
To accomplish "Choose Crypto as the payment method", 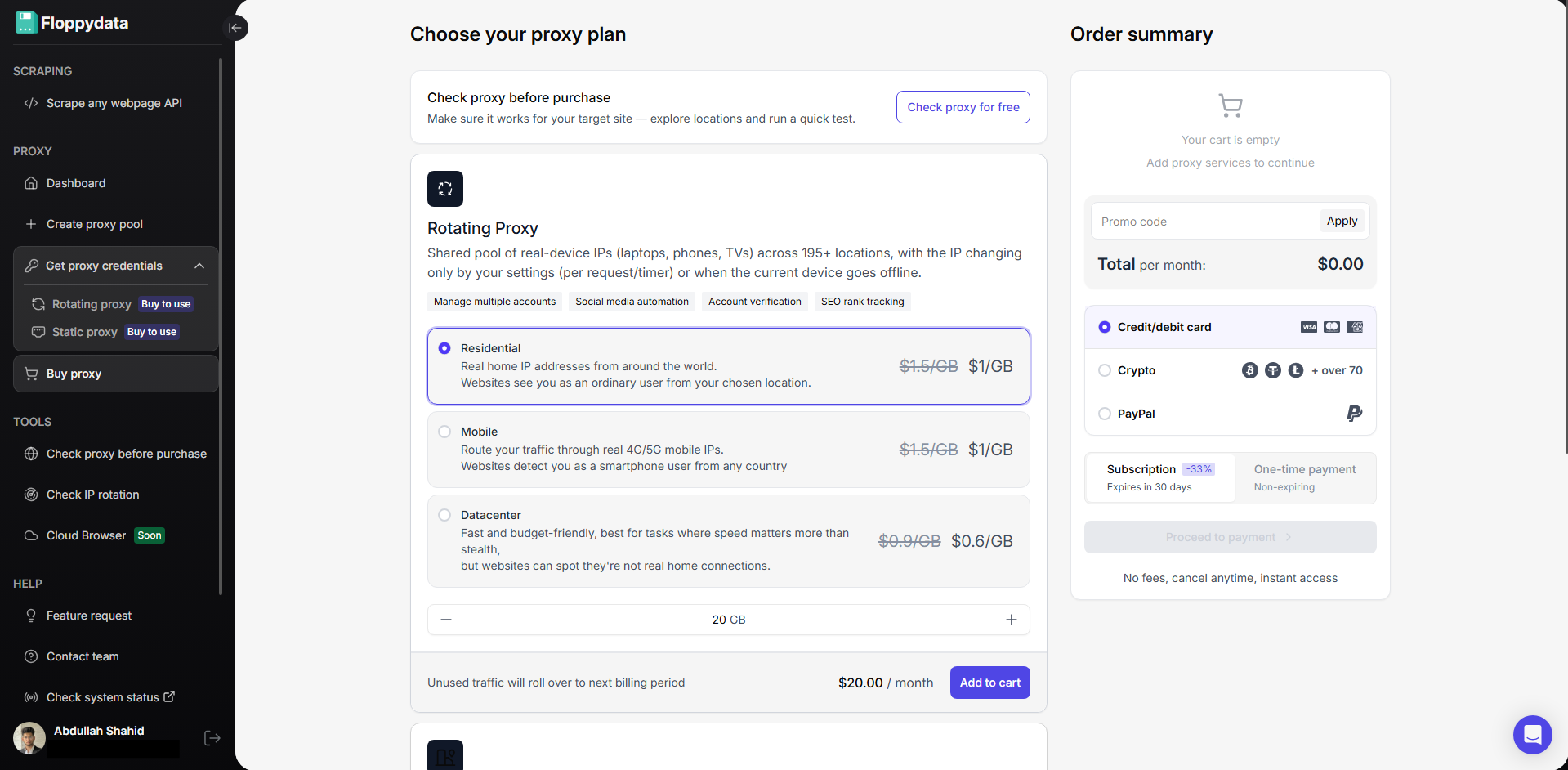I will (1105, 370).
